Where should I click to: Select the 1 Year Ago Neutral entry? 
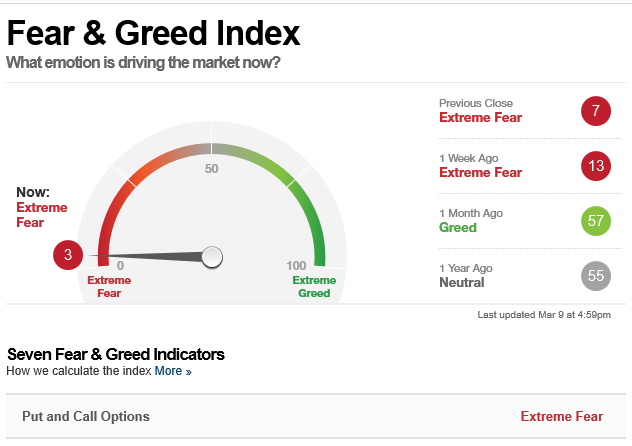pos(466,276)
